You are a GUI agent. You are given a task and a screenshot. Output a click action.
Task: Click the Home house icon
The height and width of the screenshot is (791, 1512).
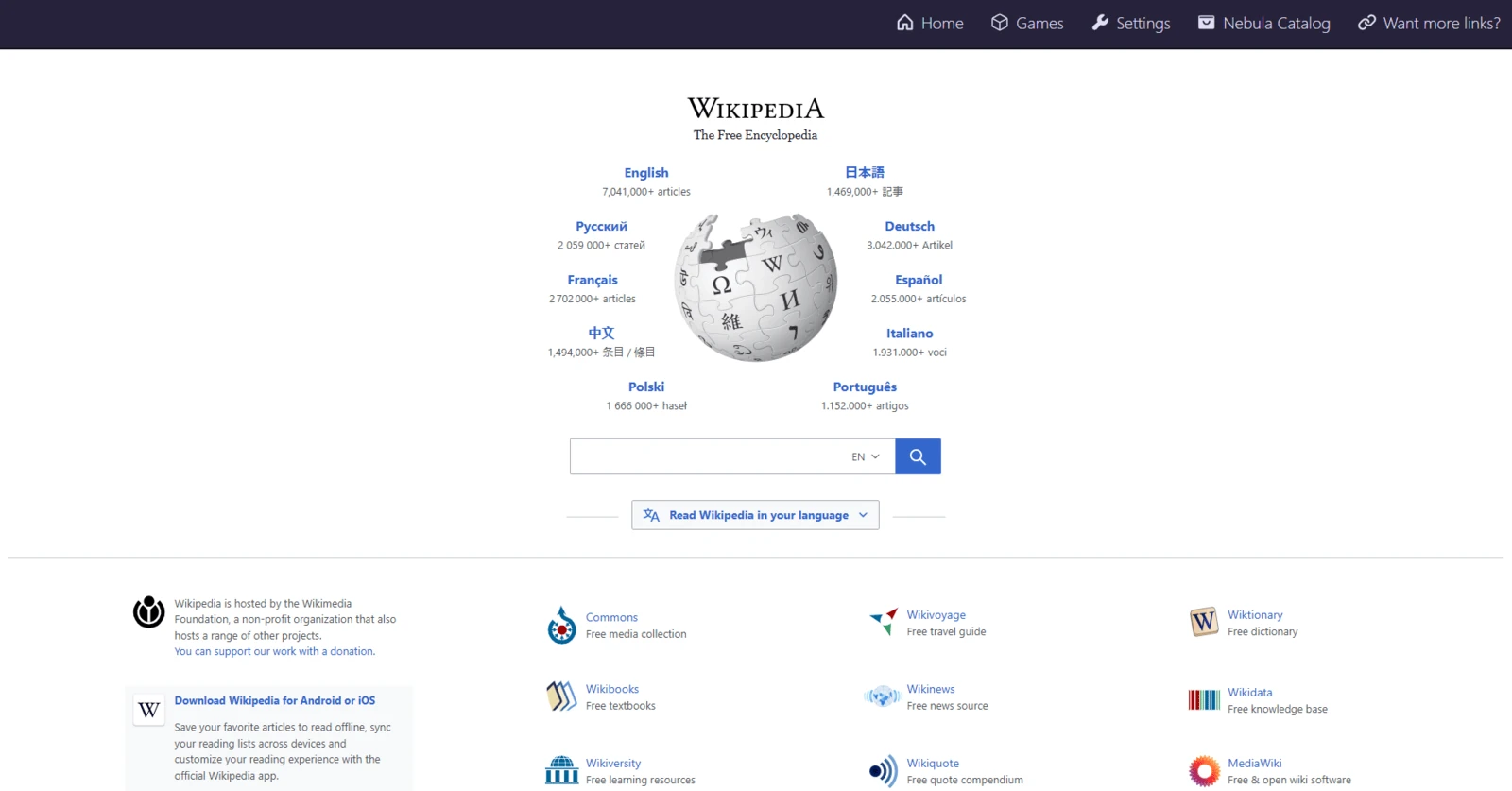tap(905, 23)
